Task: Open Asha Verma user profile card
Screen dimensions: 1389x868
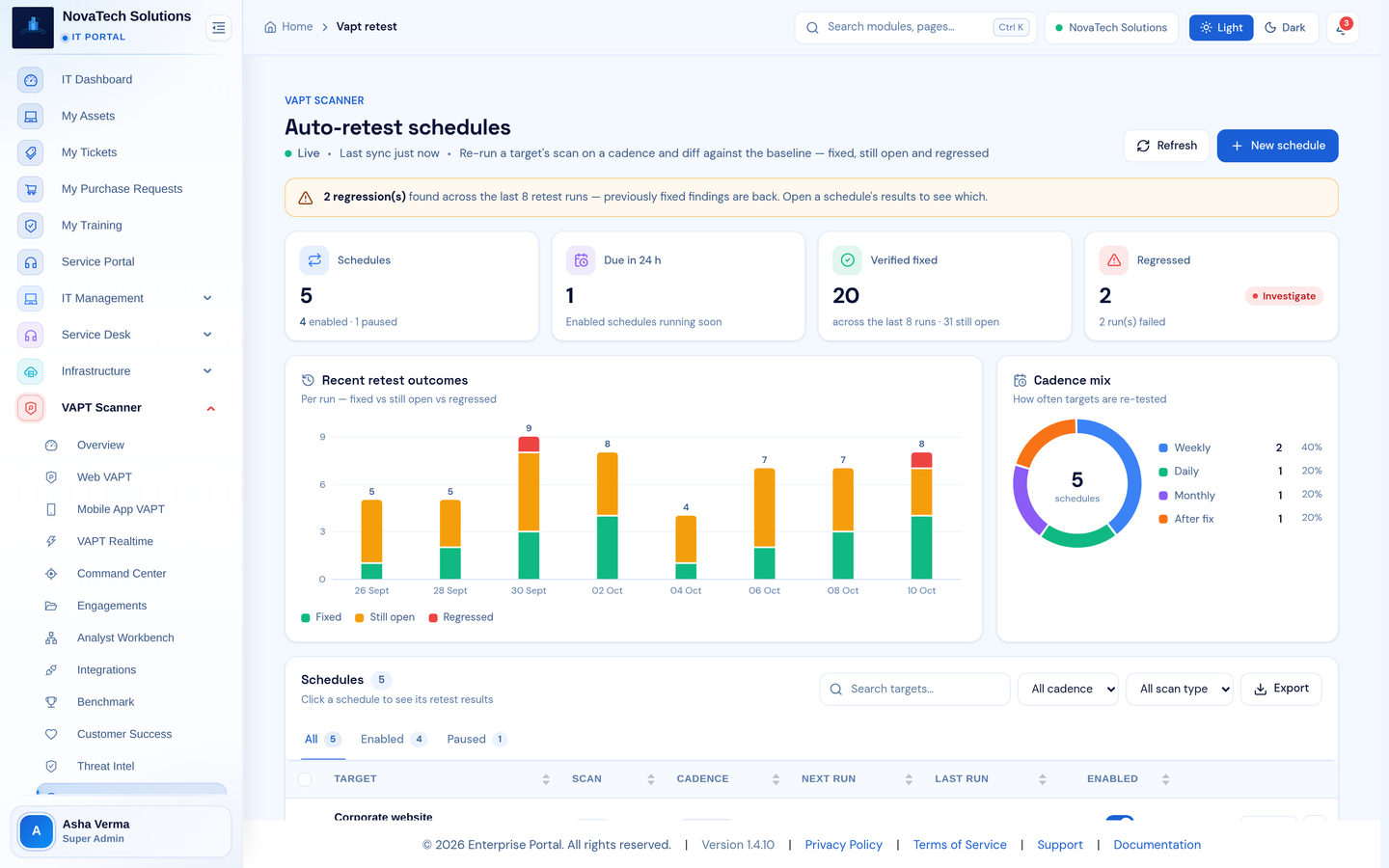Action: [121, 831]
